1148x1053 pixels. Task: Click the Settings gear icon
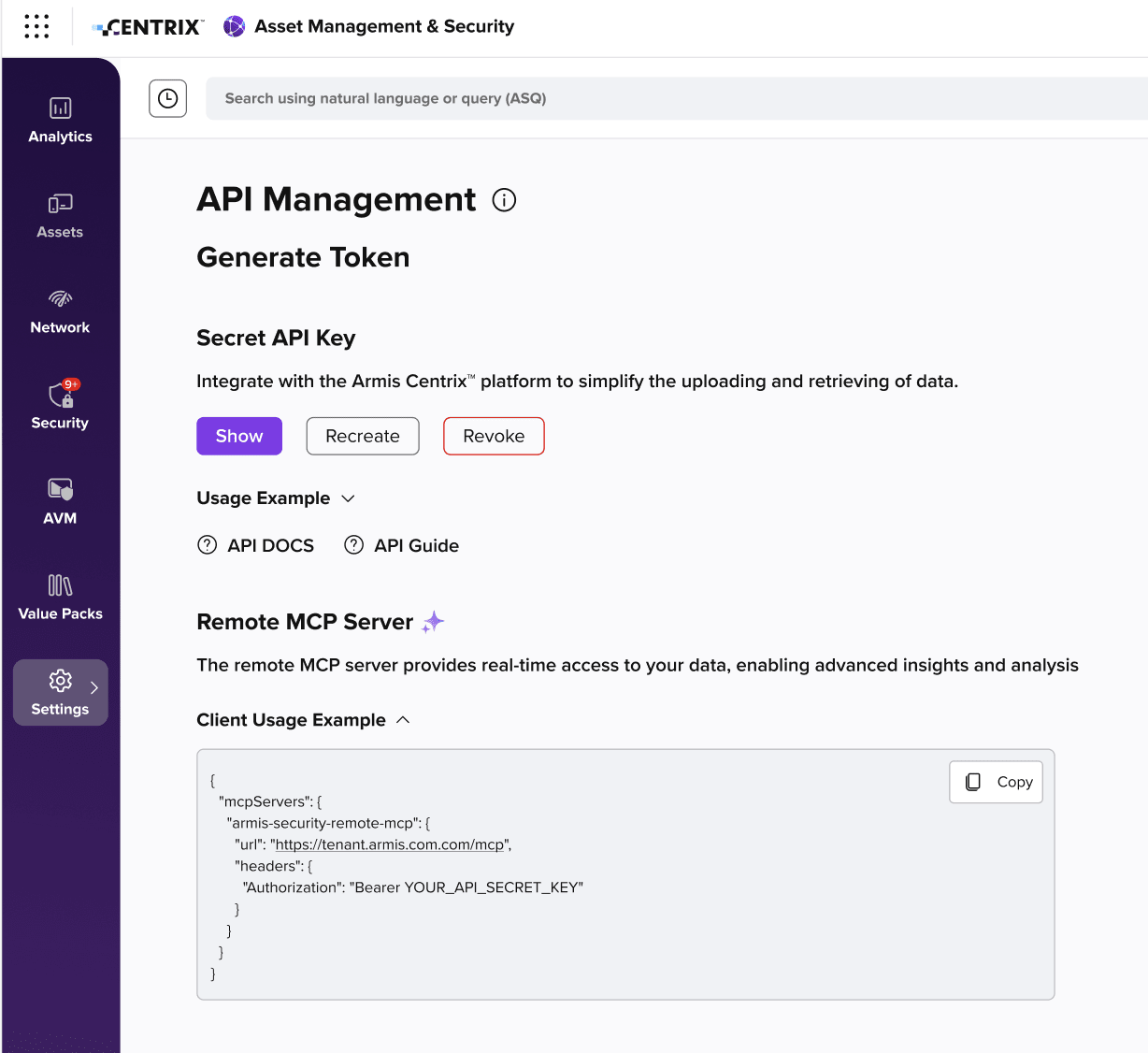click(59, 682)
